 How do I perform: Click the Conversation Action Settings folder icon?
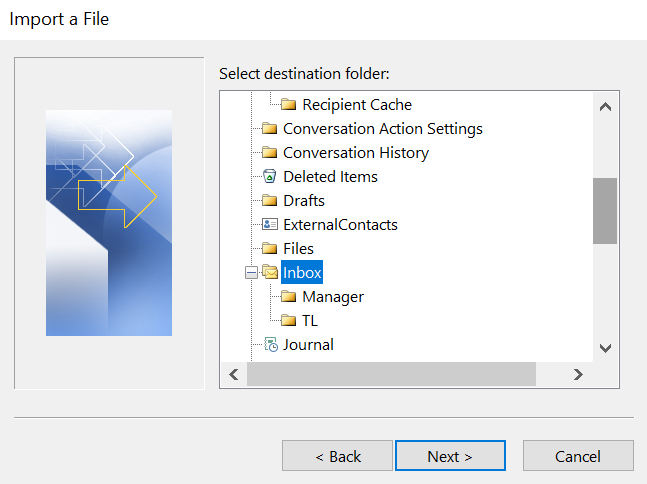coord(269,129)
